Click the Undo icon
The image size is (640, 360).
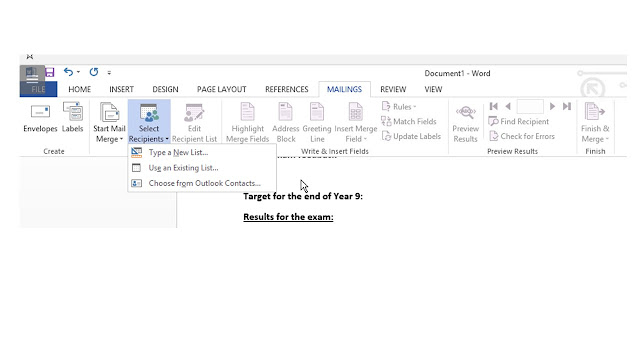(68, 72)
